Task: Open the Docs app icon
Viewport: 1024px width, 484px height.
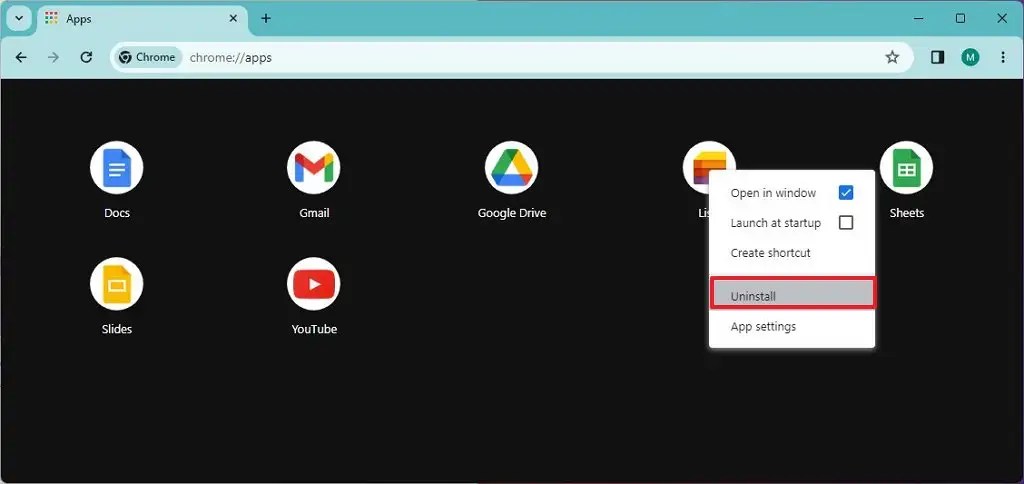Action: coord(116,168)
